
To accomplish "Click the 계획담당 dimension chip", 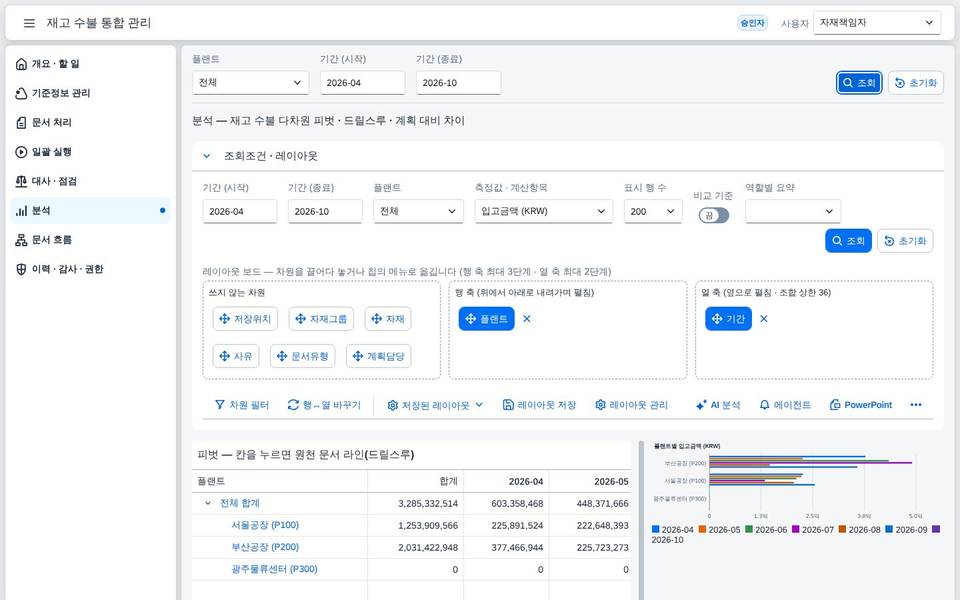I will coord(378,356).
